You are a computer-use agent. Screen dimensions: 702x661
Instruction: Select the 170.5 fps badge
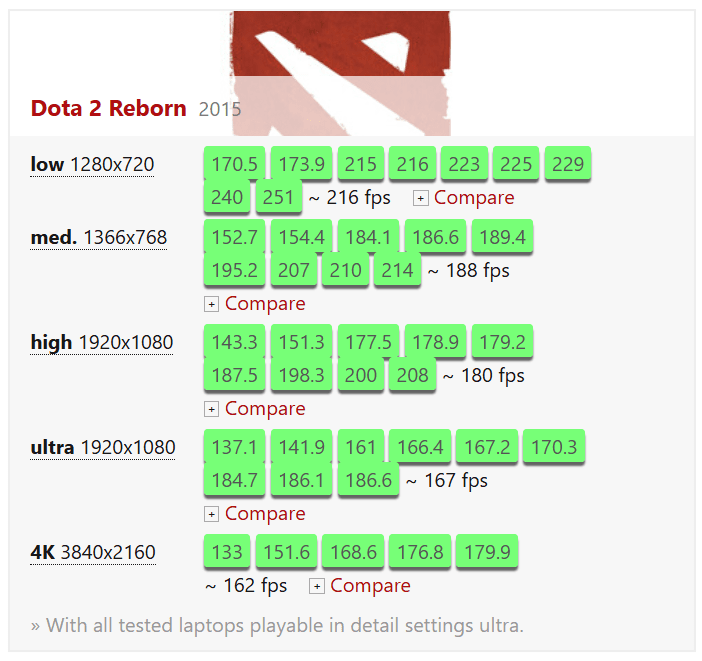coord(234,164)
